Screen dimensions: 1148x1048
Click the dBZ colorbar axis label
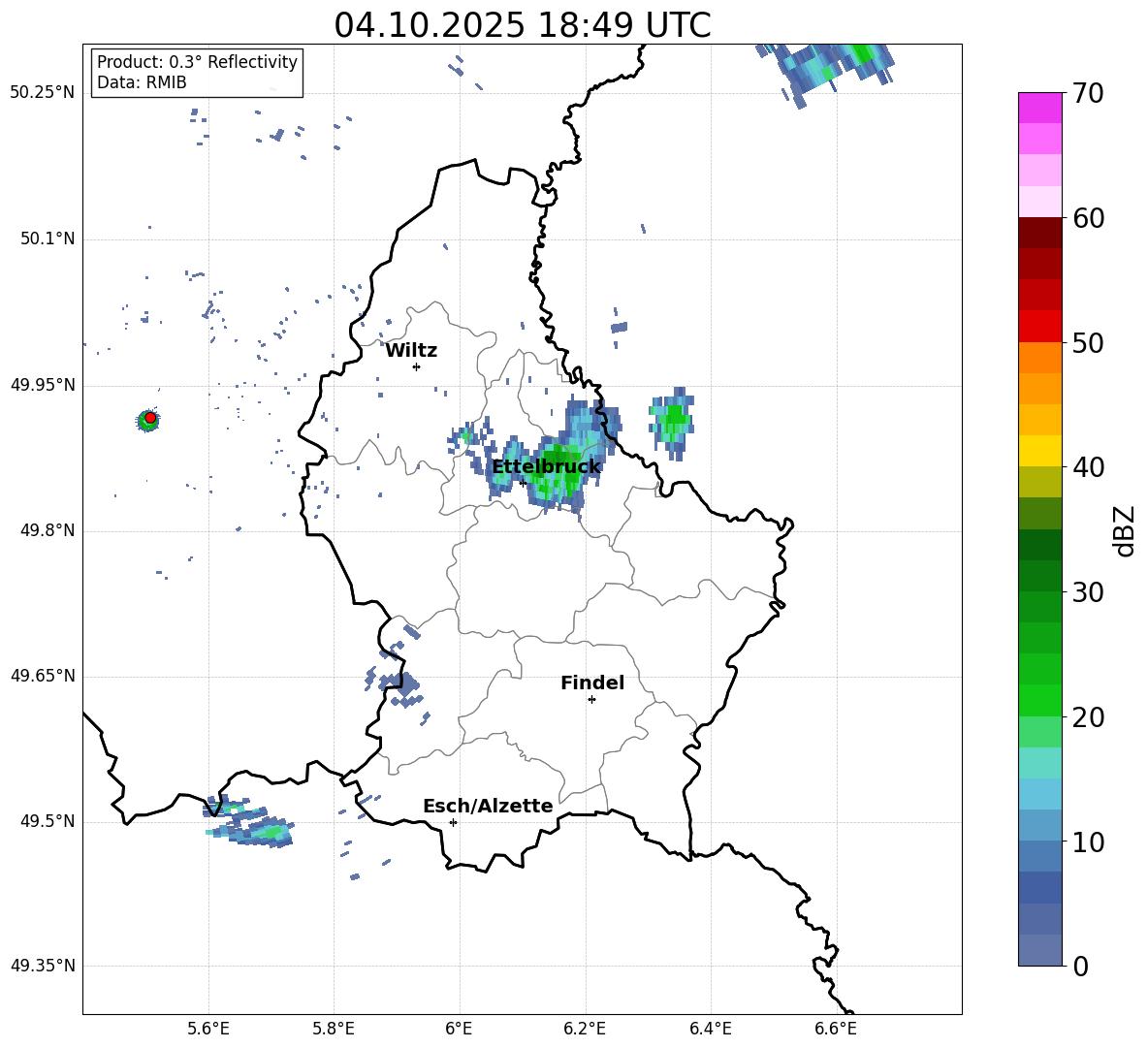(1125, 530)
